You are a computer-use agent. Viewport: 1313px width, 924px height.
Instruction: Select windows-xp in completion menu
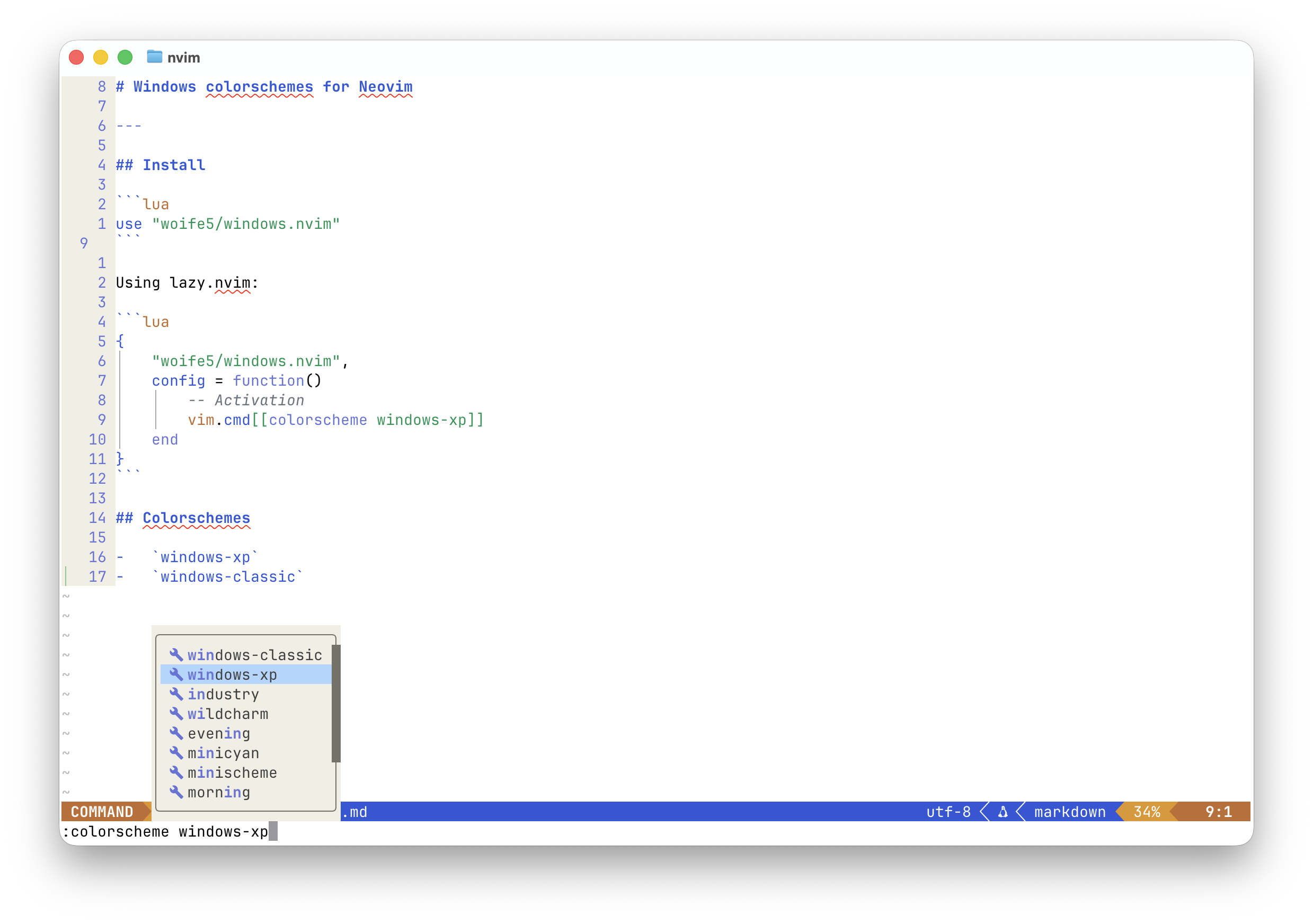pyautogui.click(x=232, y=674)
